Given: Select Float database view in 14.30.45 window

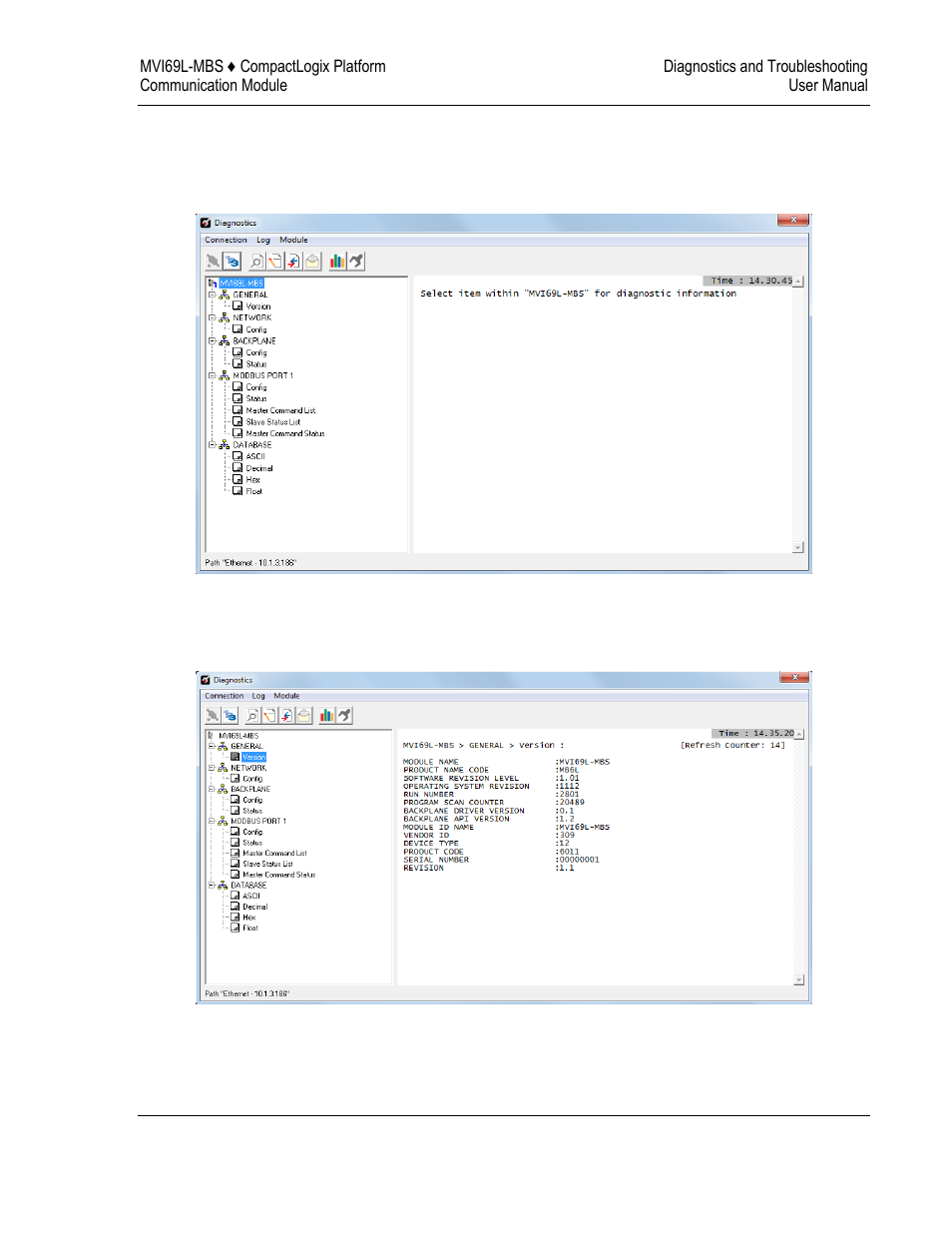Looking at the screenshot, I should [254, 491].
